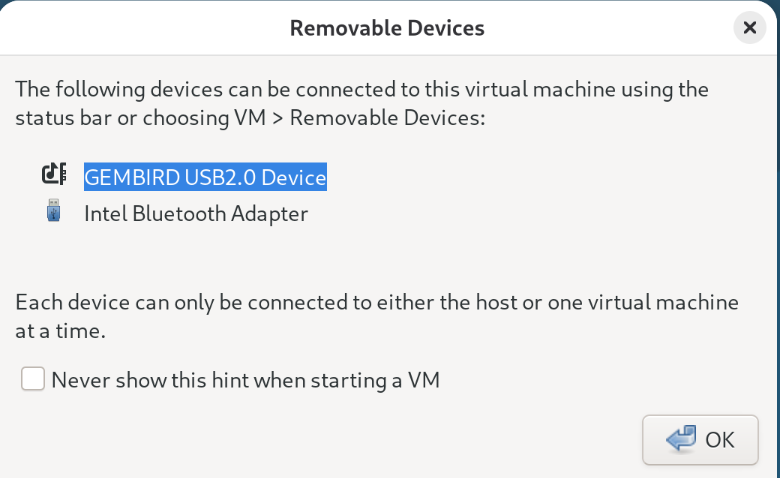Close the Removable Devices dialog with X
This screenshot has width=780, height=478.
pos(749,28)
